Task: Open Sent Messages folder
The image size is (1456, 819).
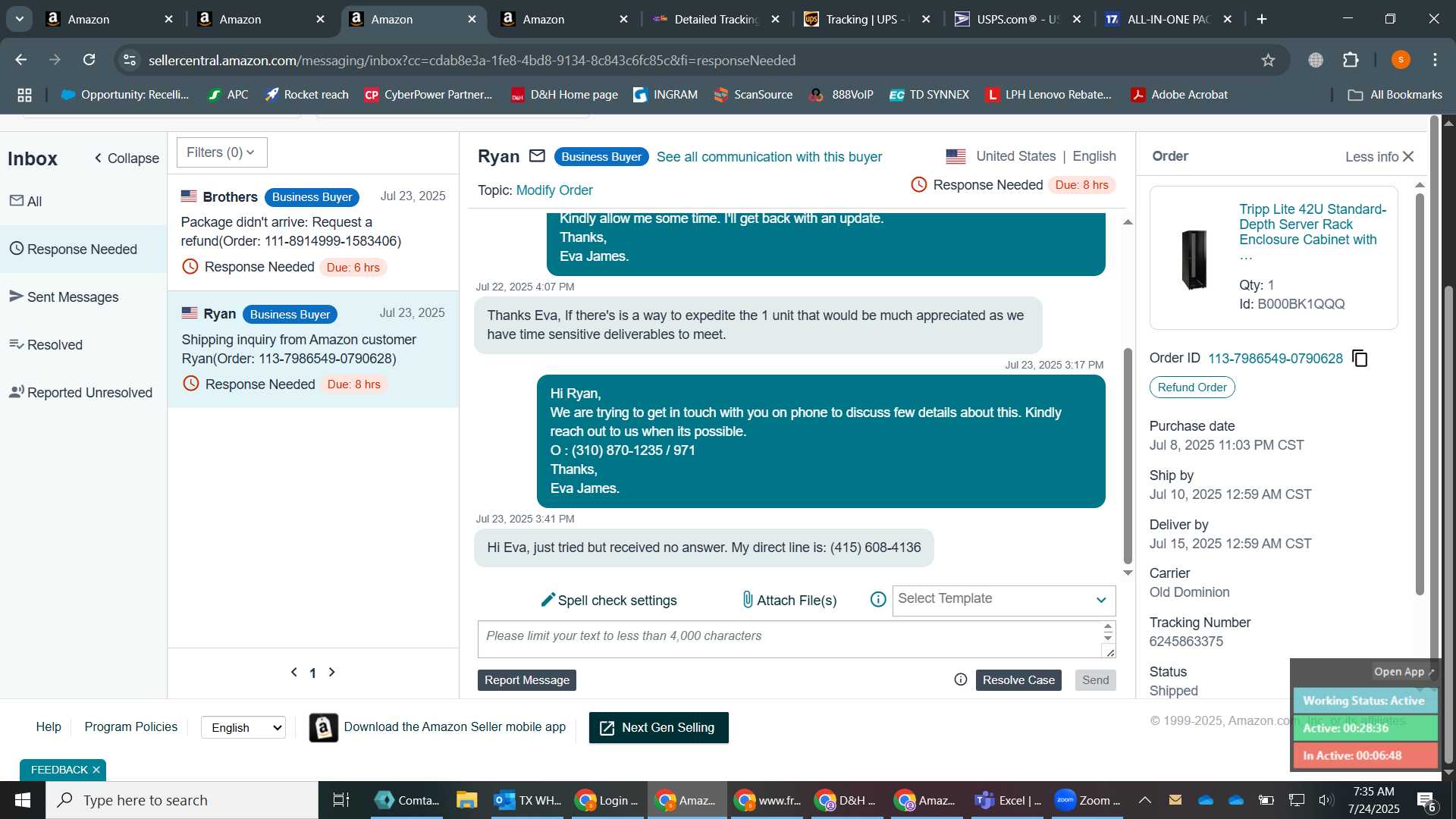Action: pos(83,297)
